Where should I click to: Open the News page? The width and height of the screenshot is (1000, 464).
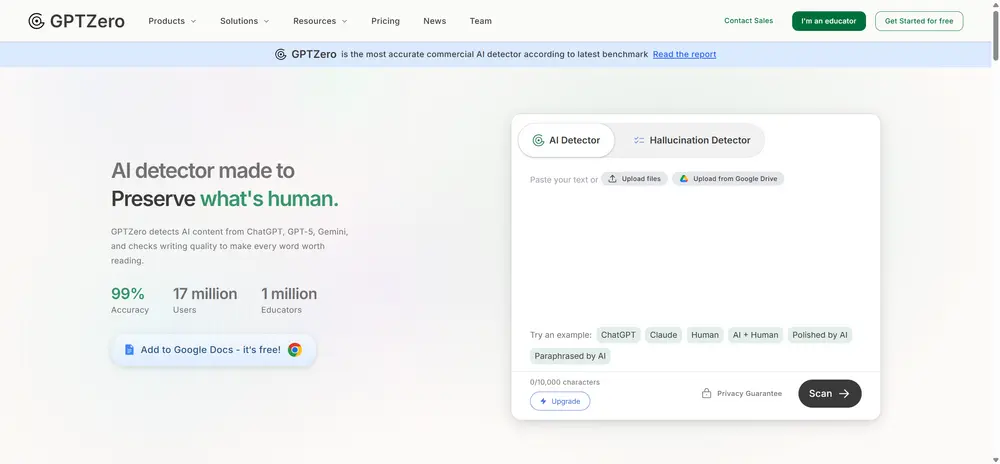click(434, 21)
